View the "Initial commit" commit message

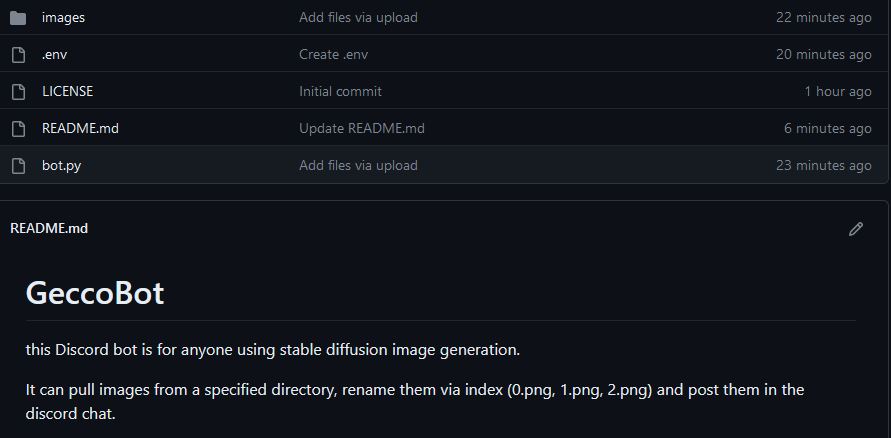point(340,91)
